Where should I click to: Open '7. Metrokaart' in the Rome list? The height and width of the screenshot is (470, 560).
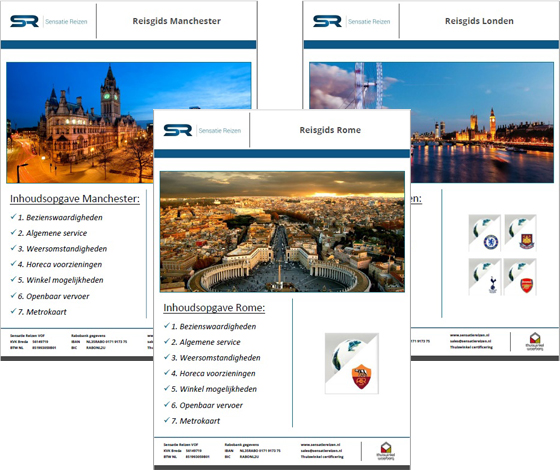point(196,421)
